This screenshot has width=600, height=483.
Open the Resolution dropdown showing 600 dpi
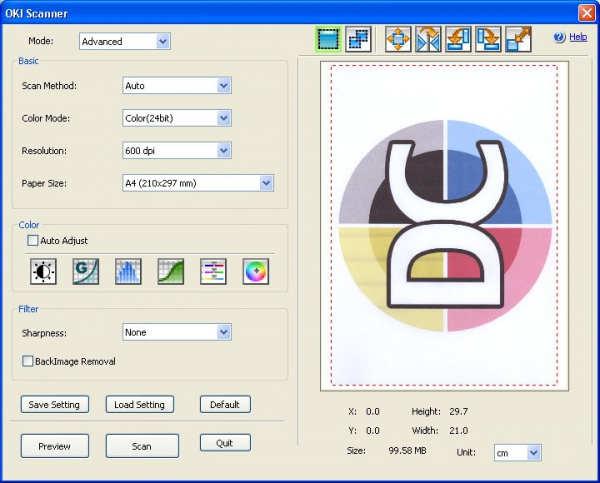click(224, 151)
